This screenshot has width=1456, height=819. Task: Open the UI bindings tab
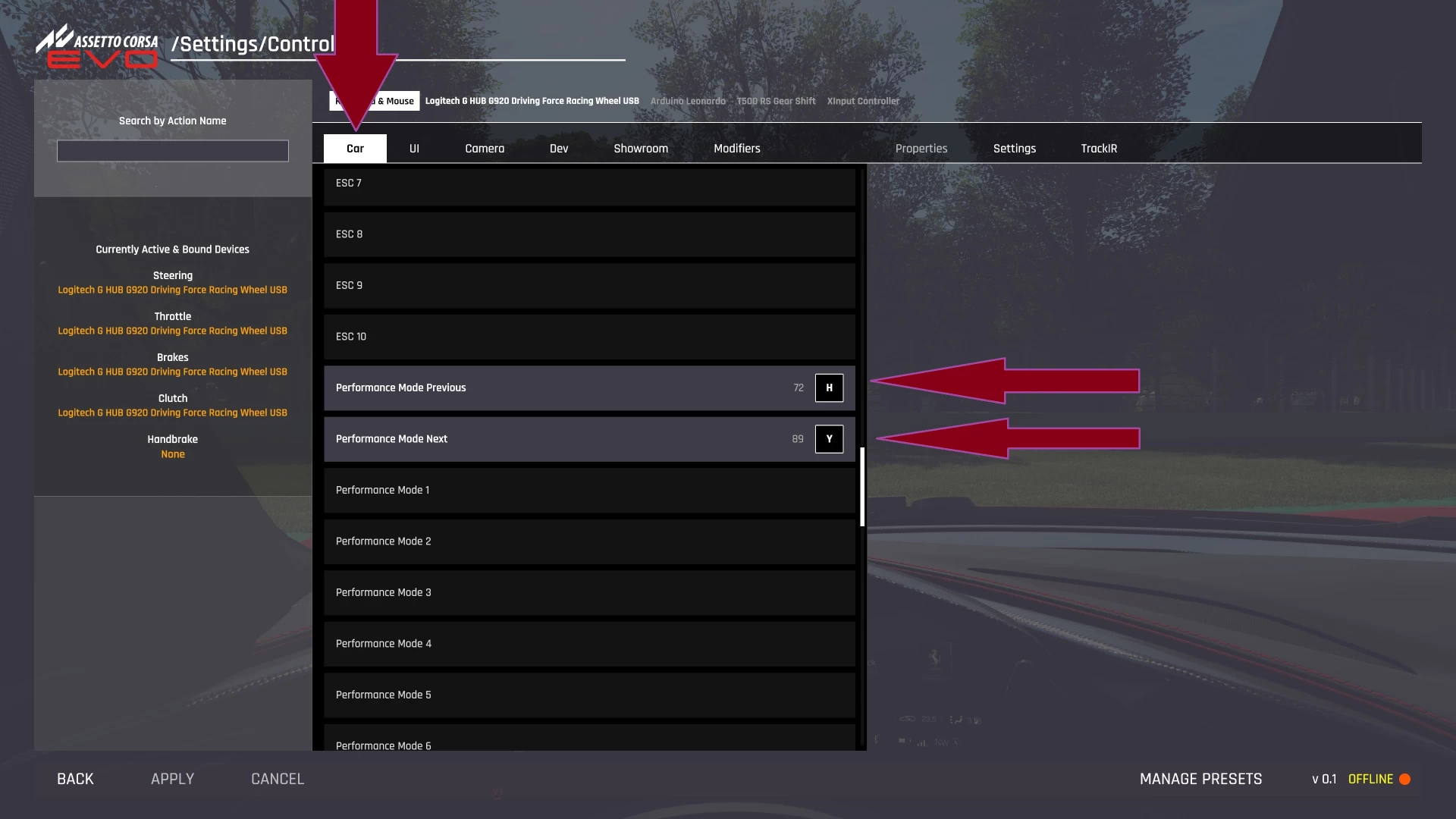pos(414,149)
